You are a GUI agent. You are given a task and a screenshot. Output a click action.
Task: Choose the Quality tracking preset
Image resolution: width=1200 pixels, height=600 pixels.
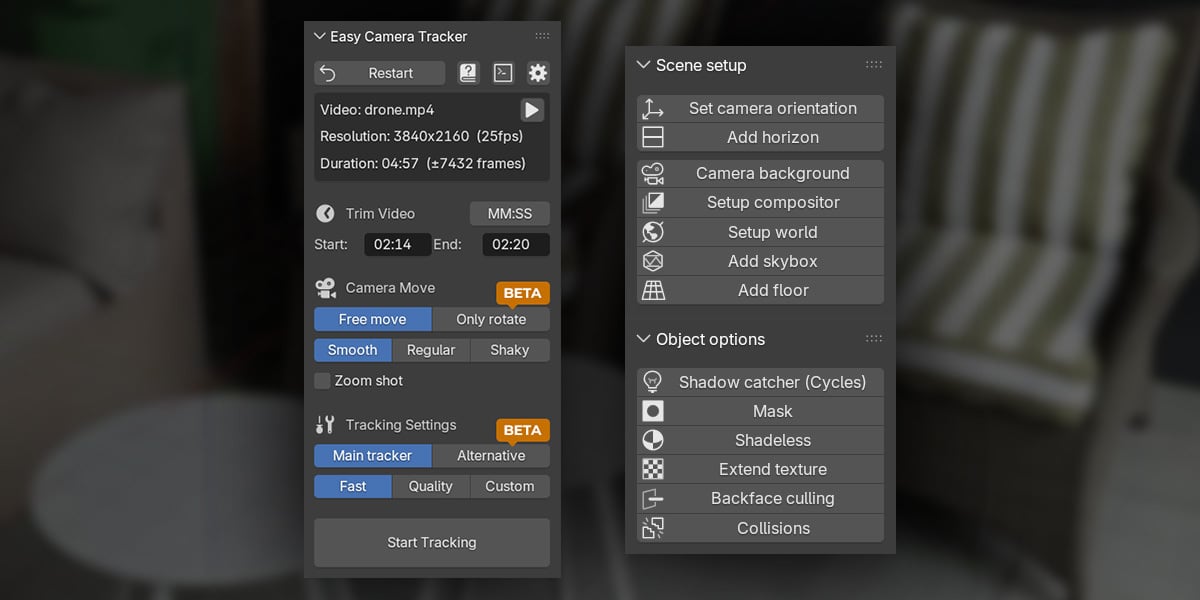coord(431,487)
